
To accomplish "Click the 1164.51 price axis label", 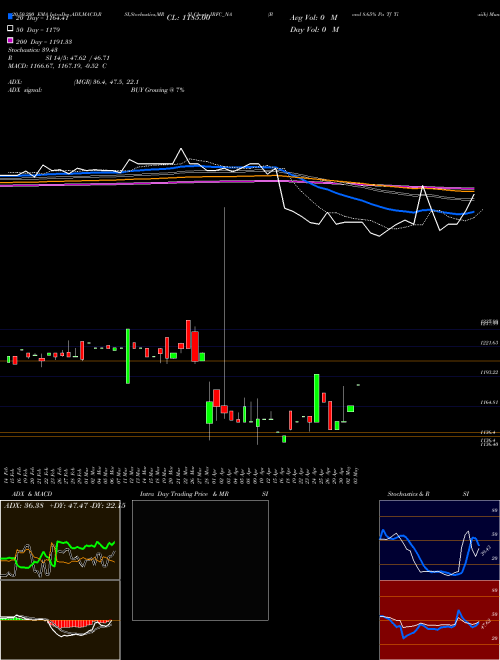I will [x=489, y=402].
